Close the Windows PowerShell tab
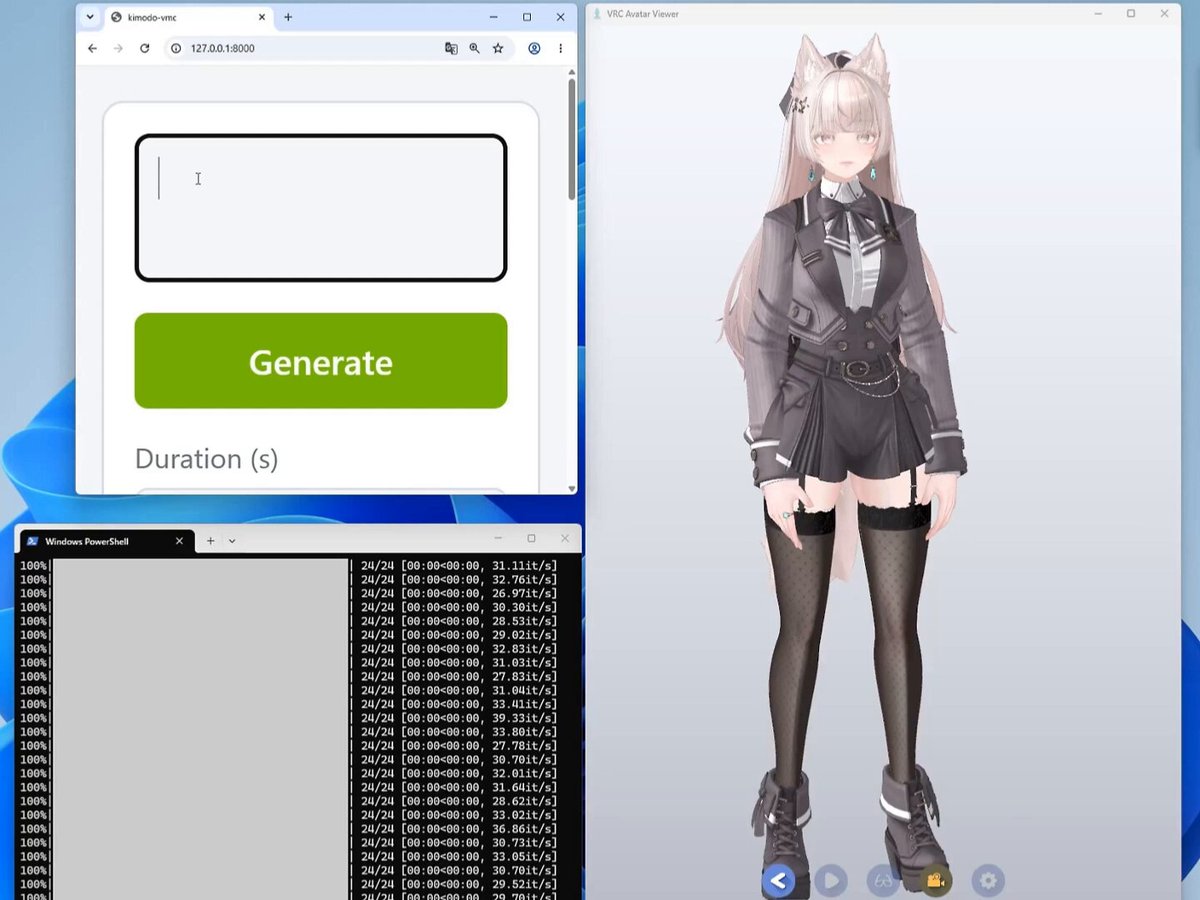Image resolution: width=1200 pixels, height=900 pixels. [x=179, y=541]
